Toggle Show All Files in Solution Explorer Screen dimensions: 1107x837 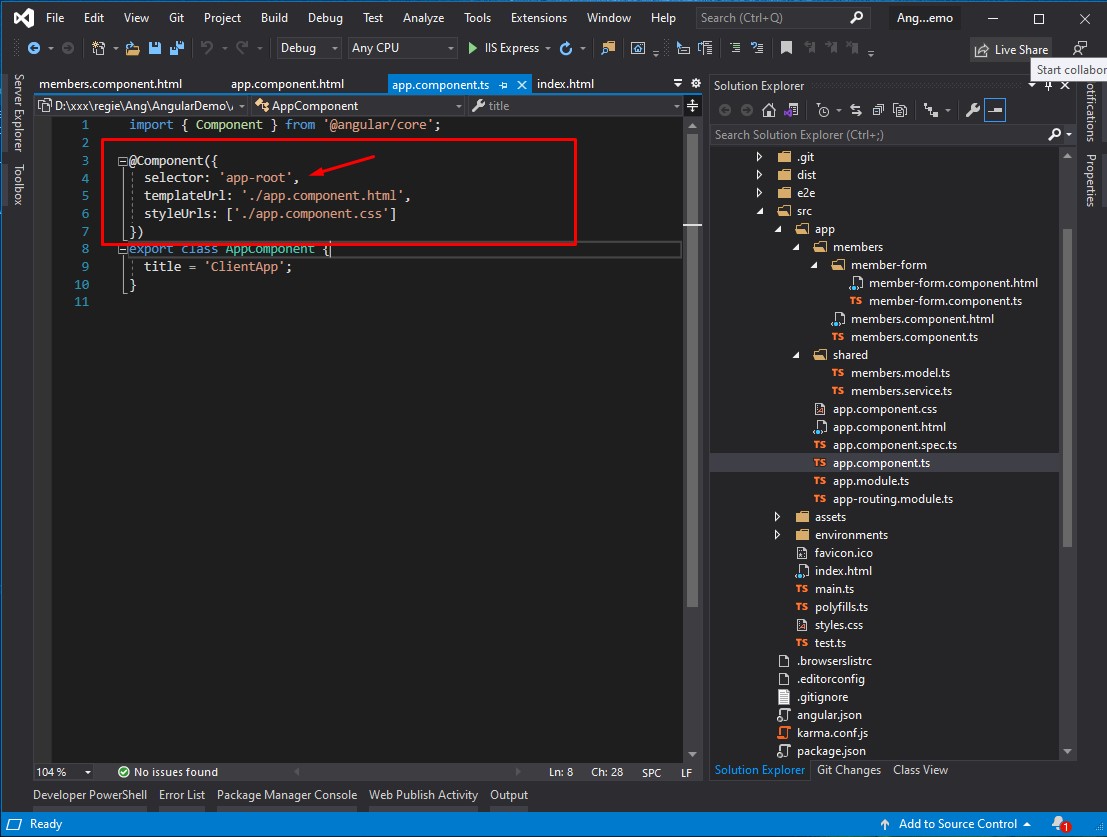point(900,110)
